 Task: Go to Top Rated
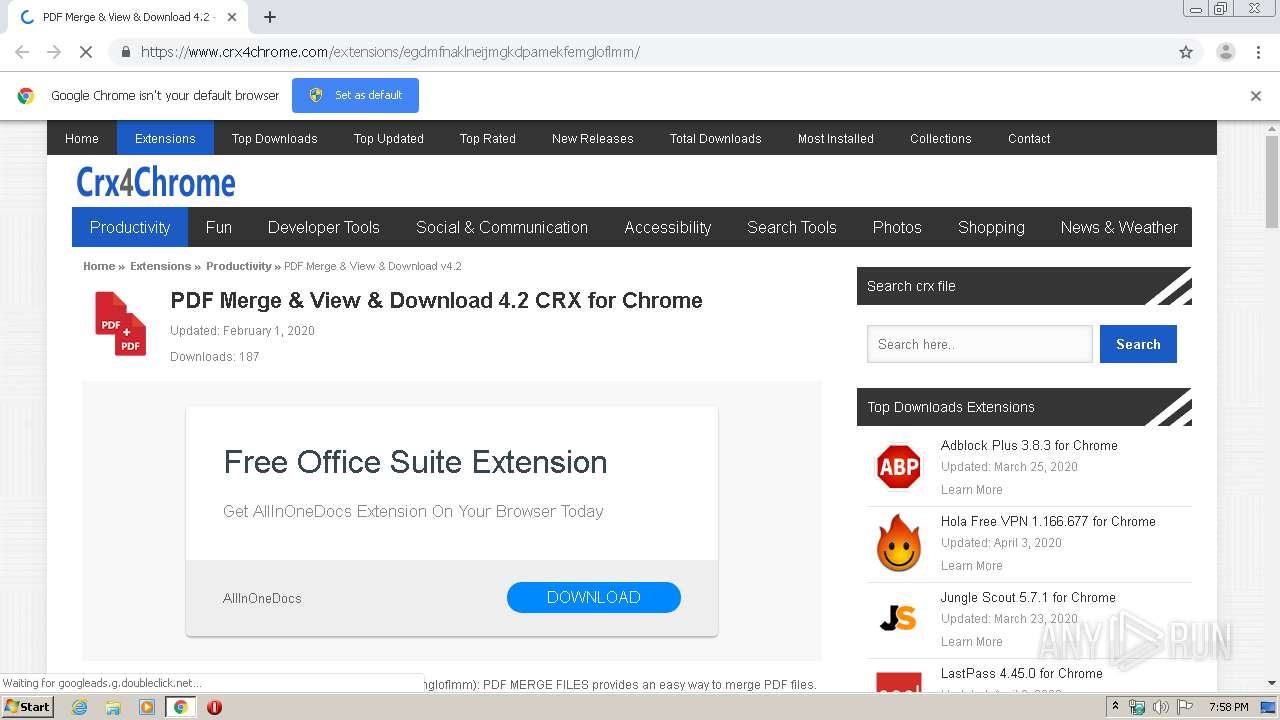point(488,138)
